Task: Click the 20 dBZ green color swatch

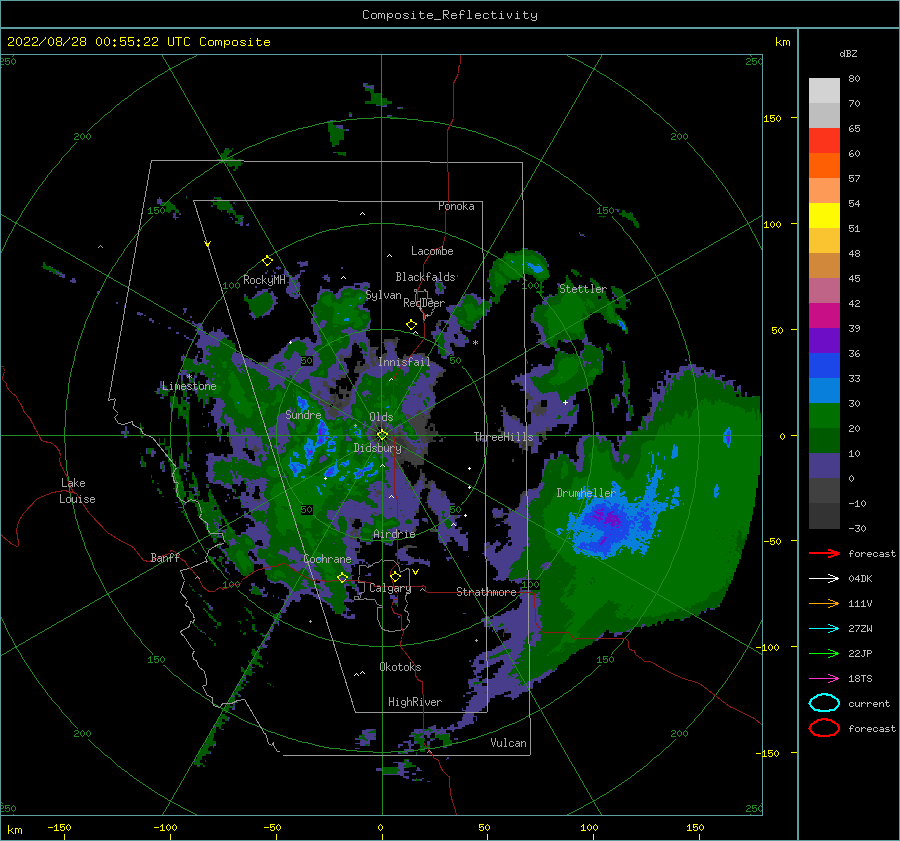Action: coord(824,416)
